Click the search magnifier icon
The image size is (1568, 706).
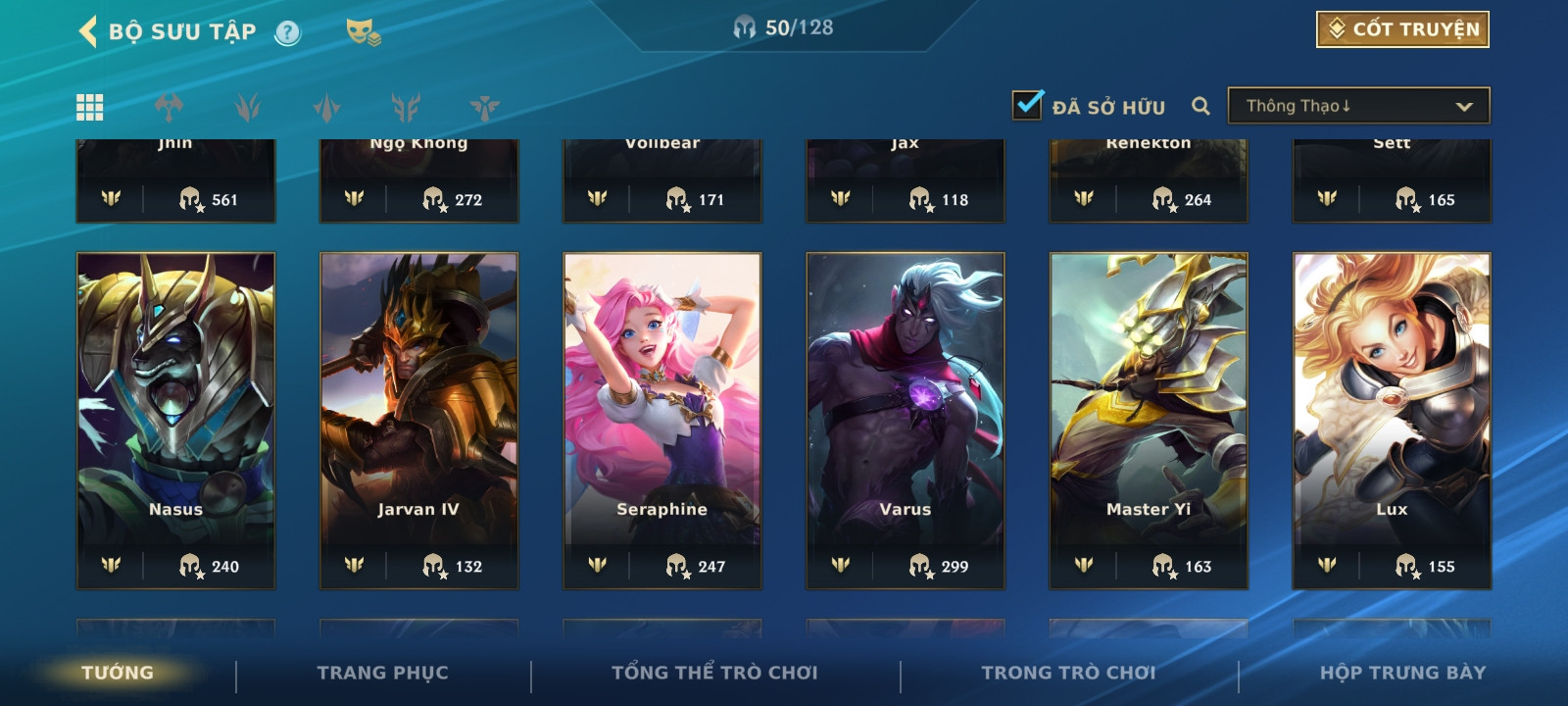pyautogui.click(x=1200, y=106)
